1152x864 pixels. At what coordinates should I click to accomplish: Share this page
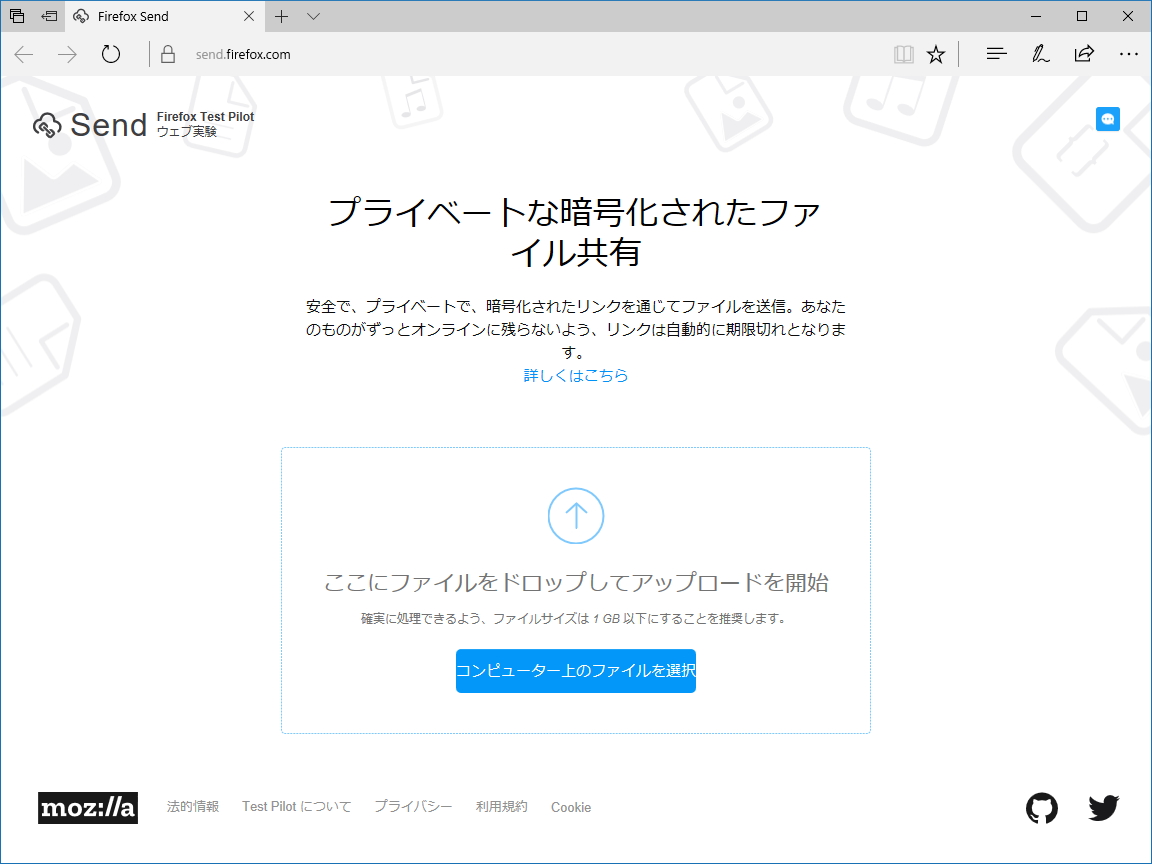point(1084,54)
